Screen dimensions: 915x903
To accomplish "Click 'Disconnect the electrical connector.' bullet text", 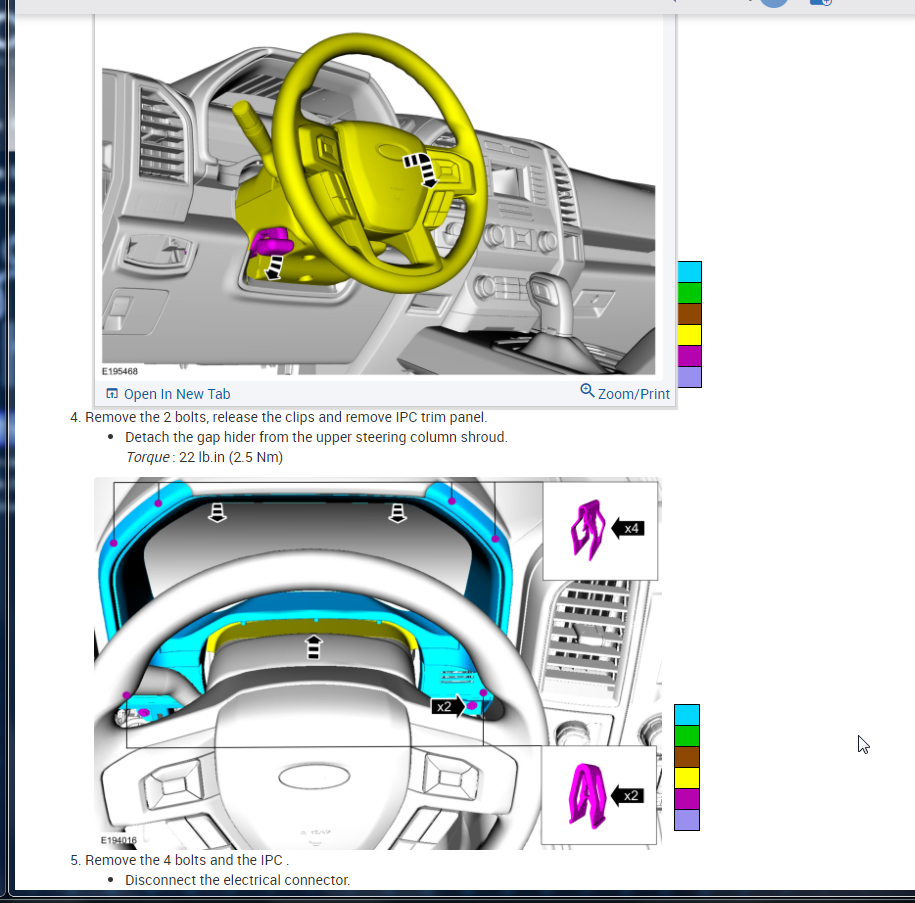I will (238, 880).
